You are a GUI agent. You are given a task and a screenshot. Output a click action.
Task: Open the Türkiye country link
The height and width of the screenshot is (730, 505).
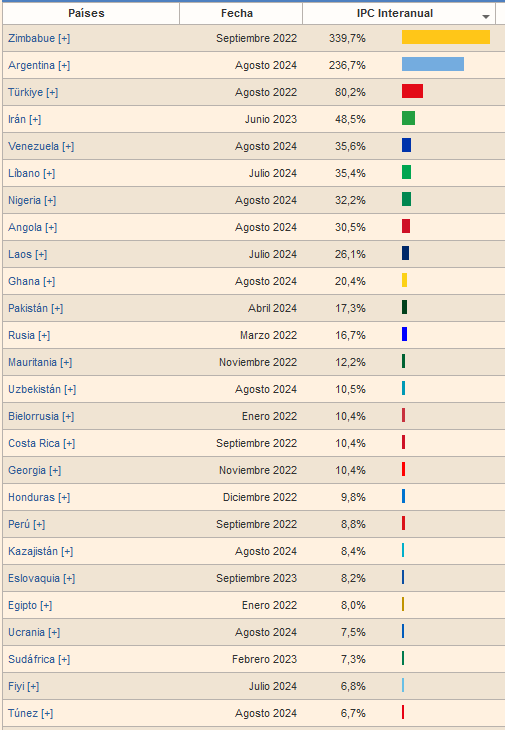pos(25,92)
